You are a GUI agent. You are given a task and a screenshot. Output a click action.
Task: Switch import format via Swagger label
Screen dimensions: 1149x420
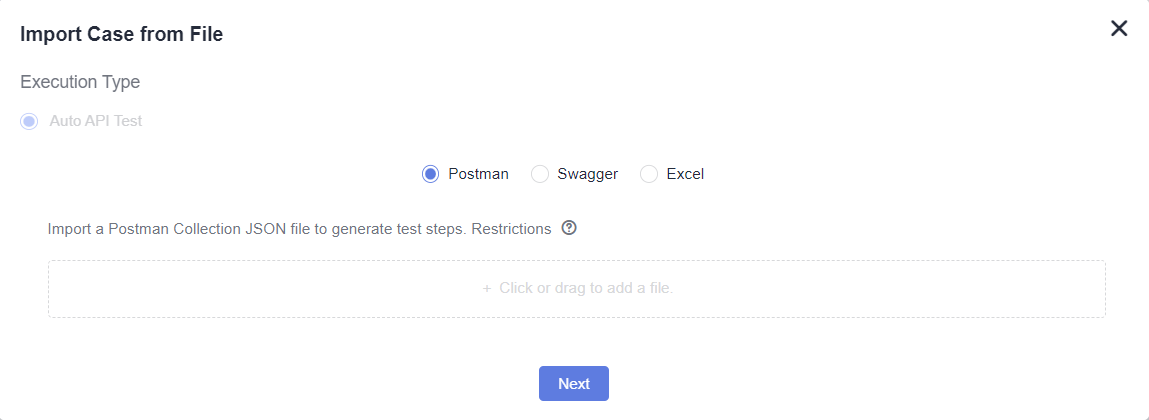pos(588,174)
